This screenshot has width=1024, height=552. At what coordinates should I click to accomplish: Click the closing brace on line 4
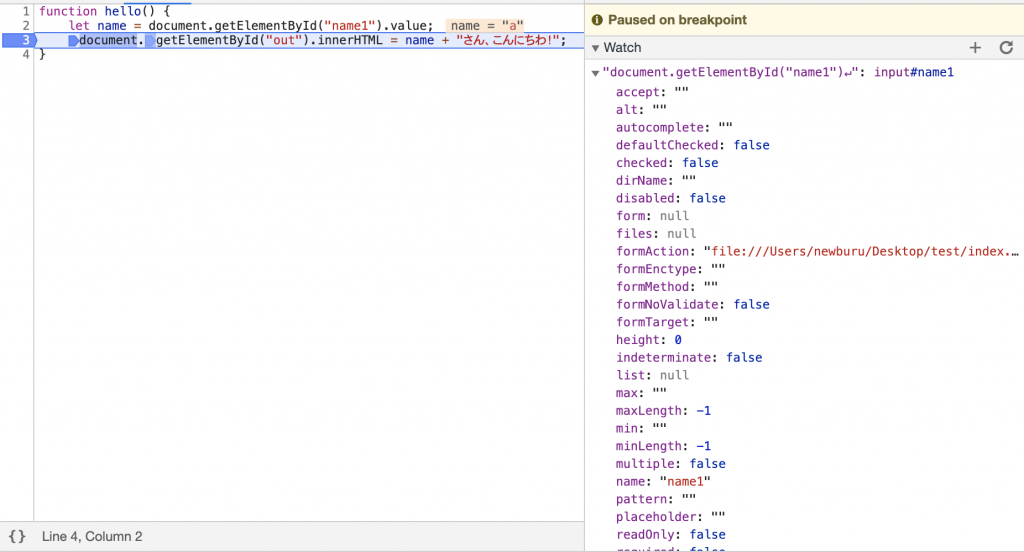tap(42, 54)
